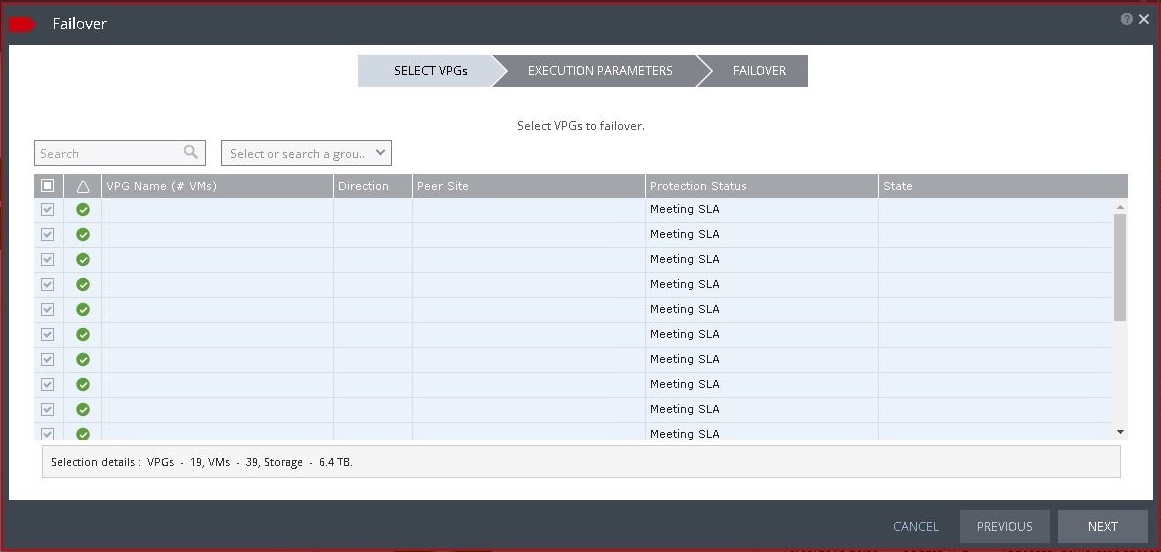This screenshot has height=552, width=1161.
Task: Cancel the failover wizard
Action: pos(916,527)
